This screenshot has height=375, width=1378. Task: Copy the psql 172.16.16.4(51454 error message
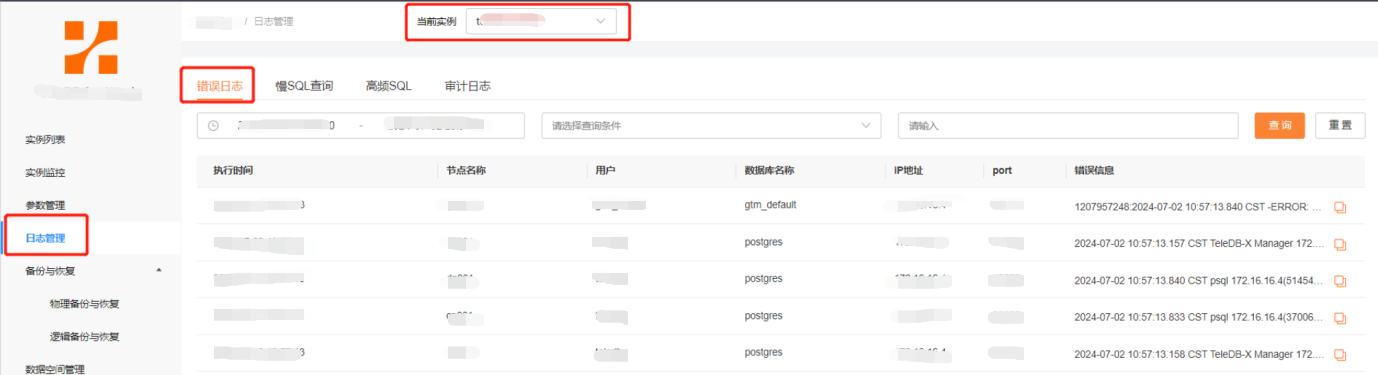(x=1340, y=281)
